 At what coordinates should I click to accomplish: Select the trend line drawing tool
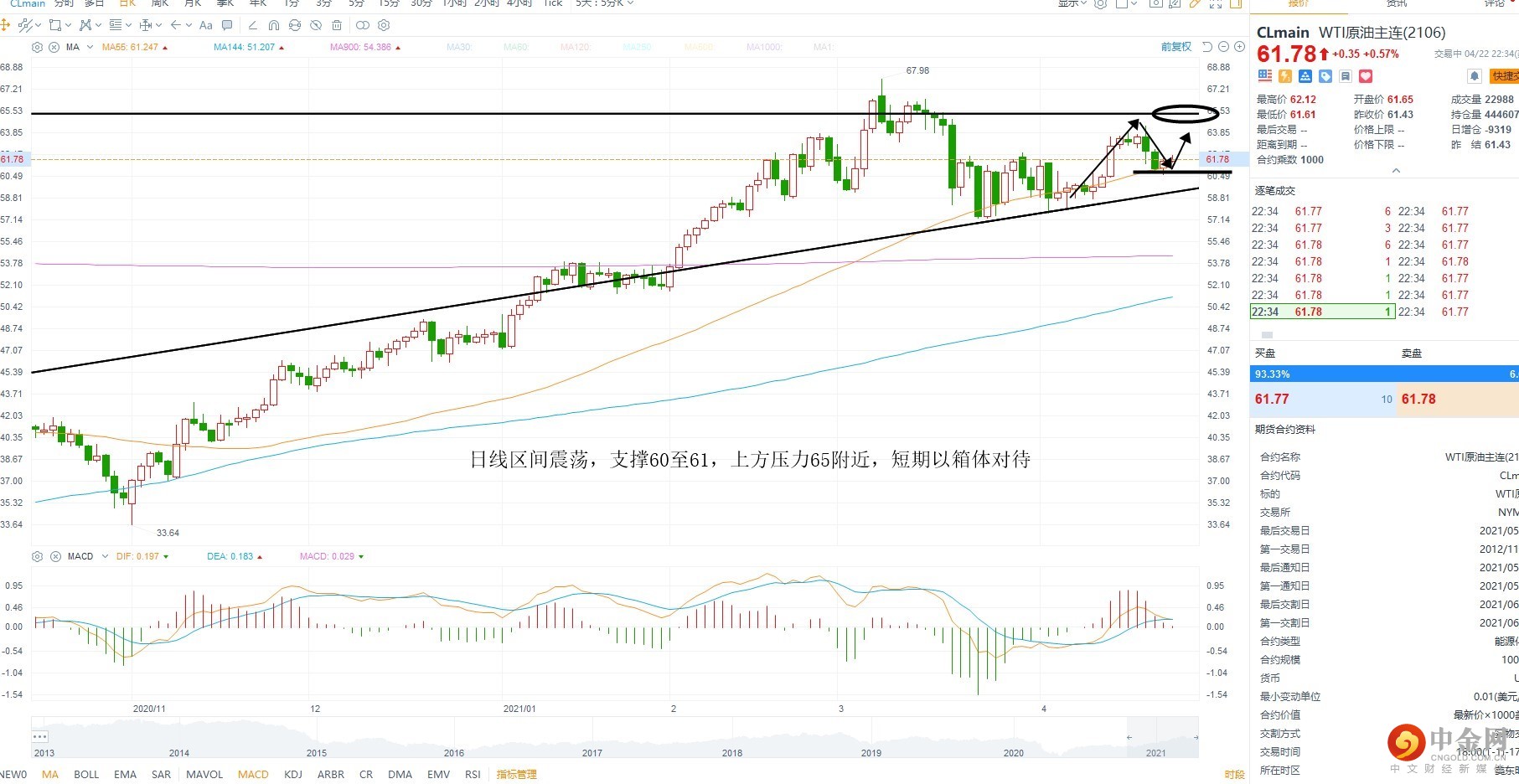25,25
